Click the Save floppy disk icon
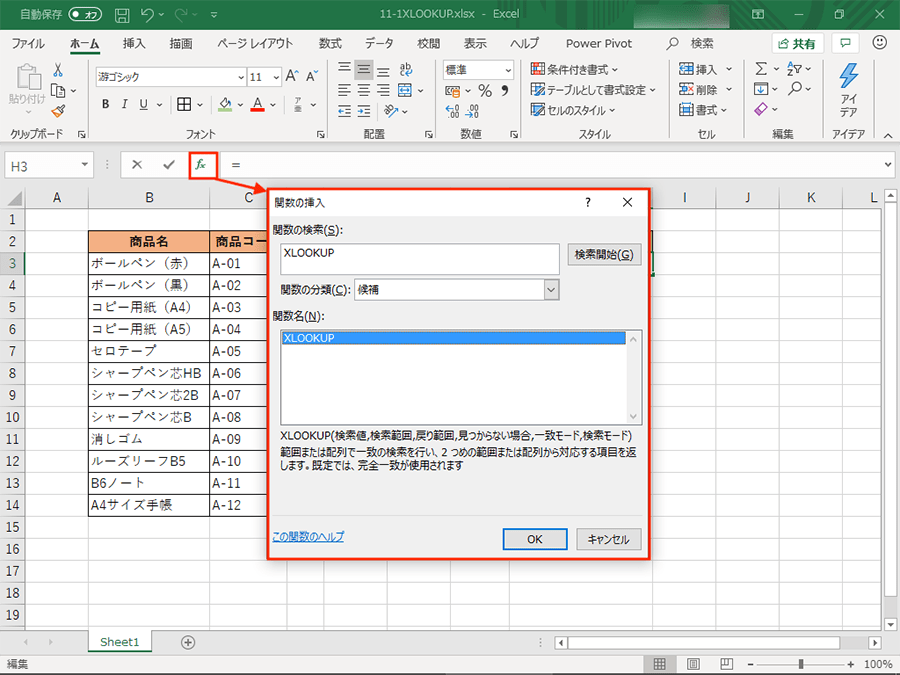Image resolution: width=900 pixels, height=675 pixels. coord(122,15)
